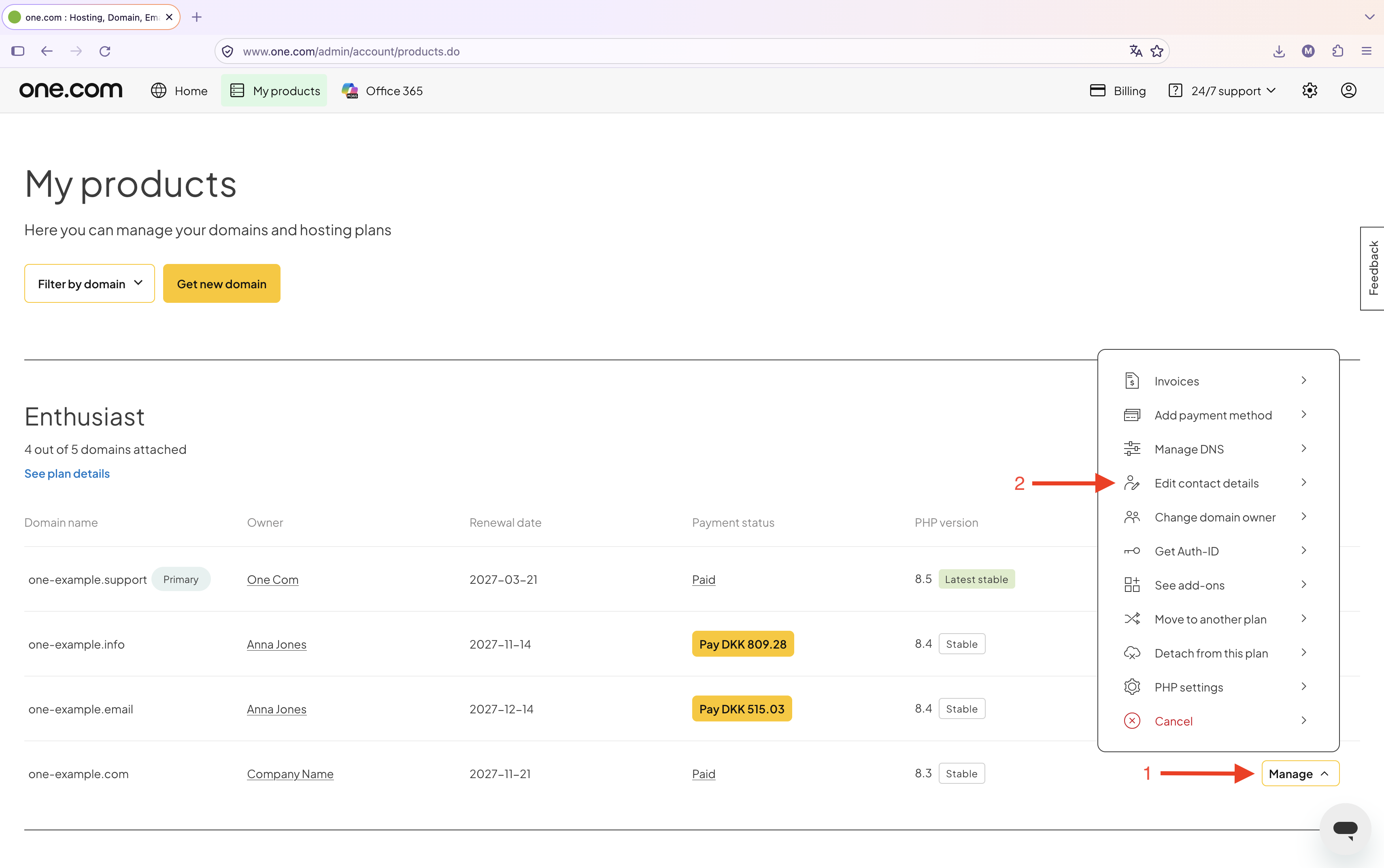The width and height of the screenshot is (1384, 868).
Task: Select Detach from this plan
Action: [1218, 653]
